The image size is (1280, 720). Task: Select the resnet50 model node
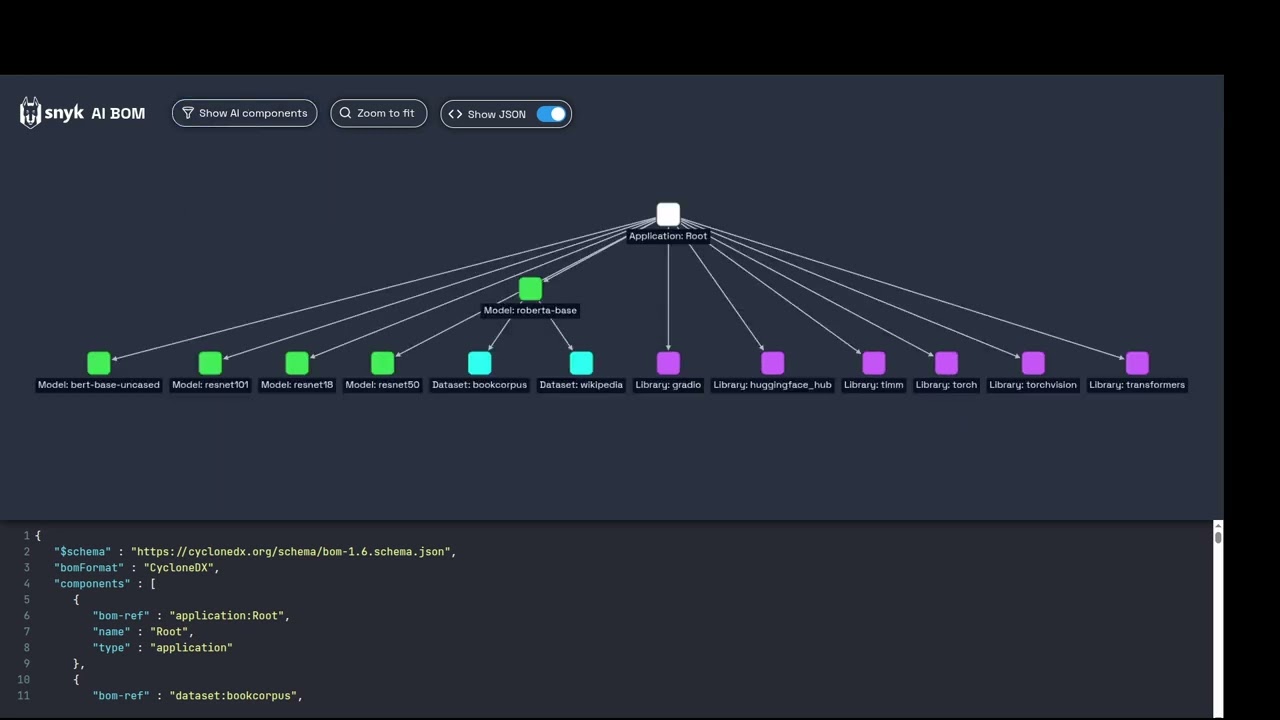pyautogui.click(x=383, y=363)
